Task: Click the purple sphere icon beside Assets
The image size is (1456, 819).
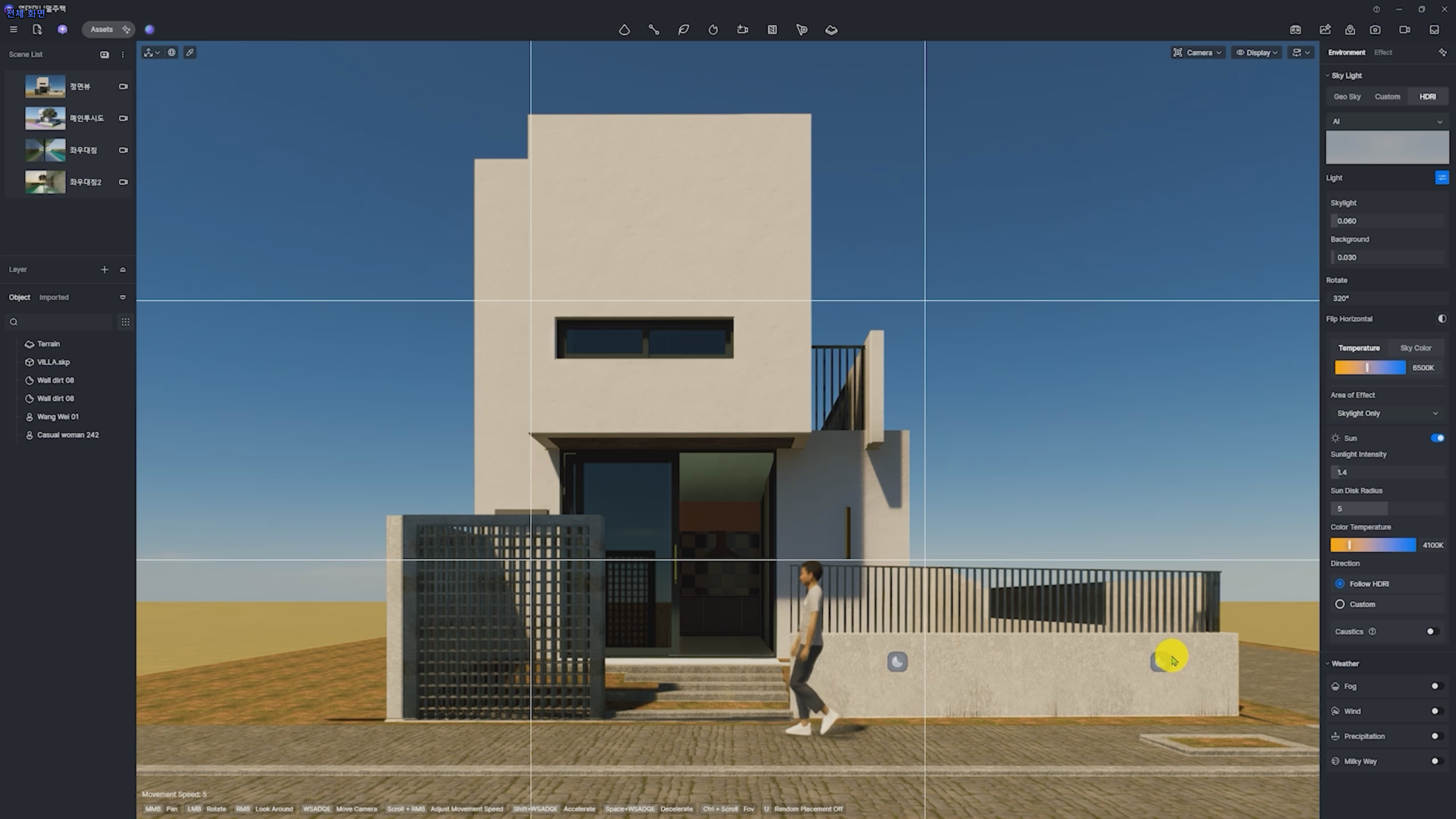Action: click(150, 30)
